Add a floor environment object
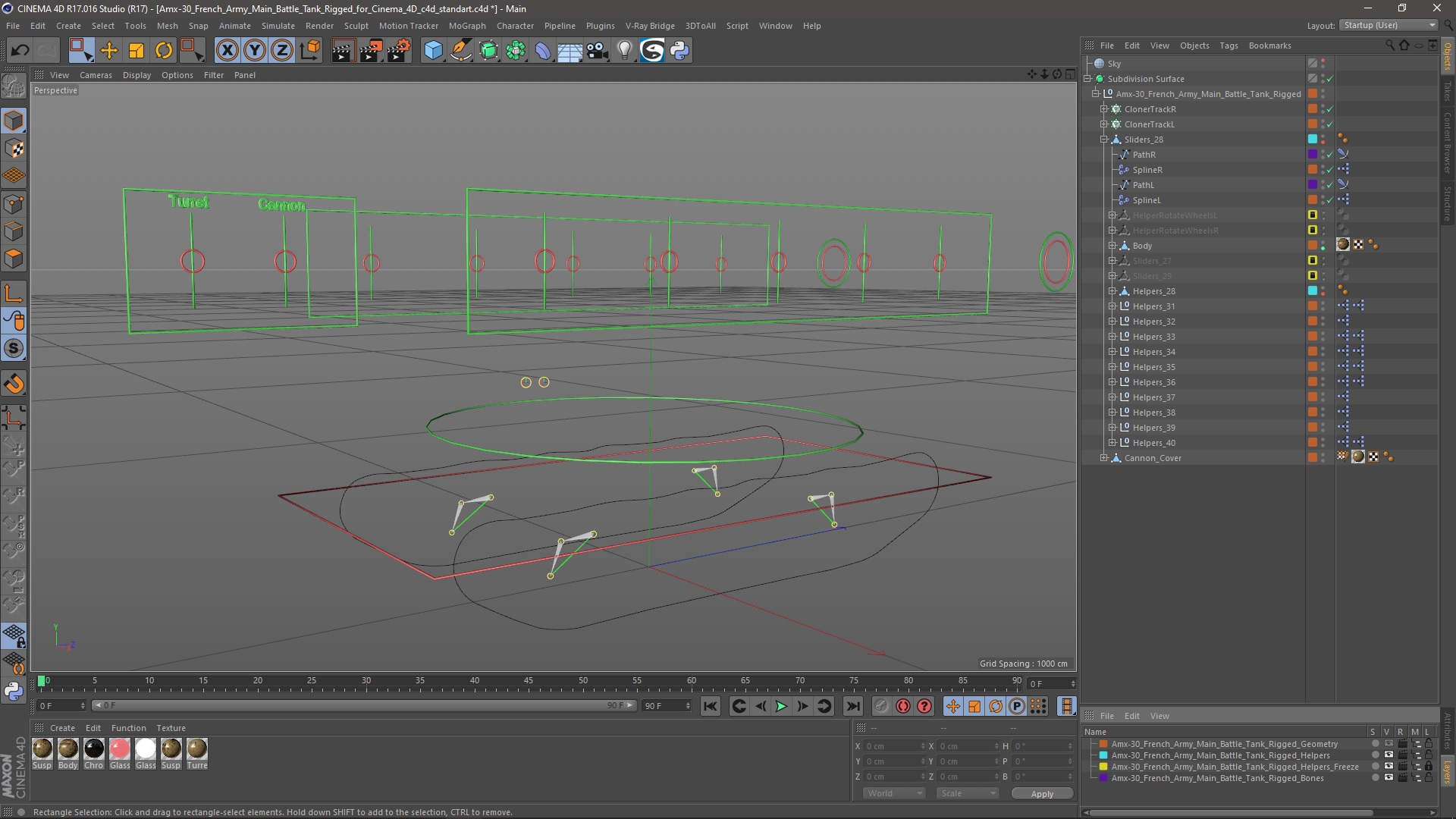 click(570, 51)
